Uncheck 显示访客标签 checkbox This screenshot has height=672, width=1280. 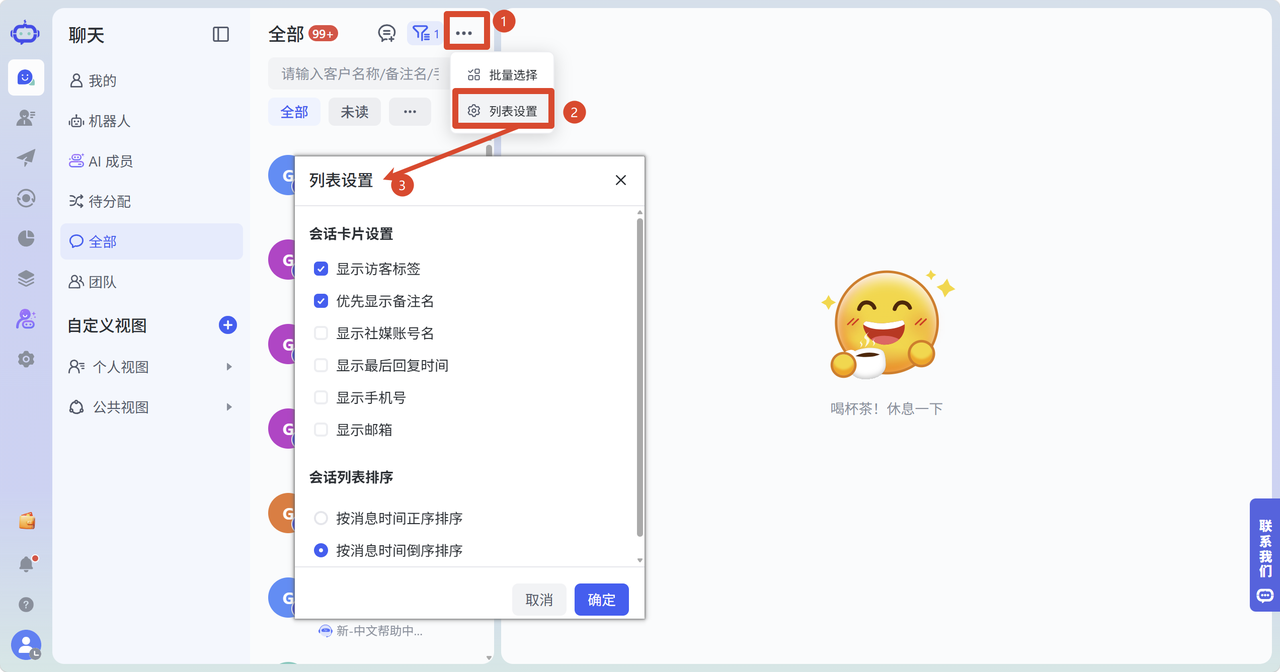point(321,269)
